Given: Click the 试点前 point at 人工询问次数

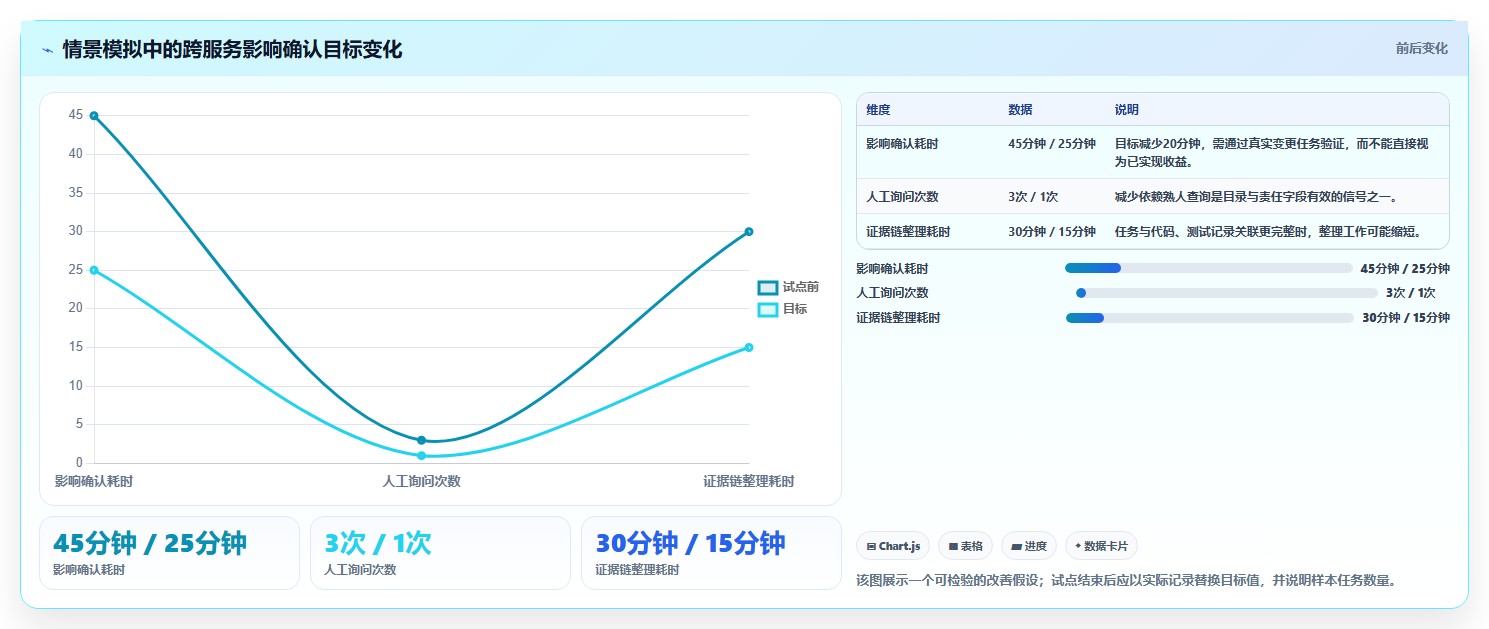Looking at the screenshot, I should [x=421, y=440].
